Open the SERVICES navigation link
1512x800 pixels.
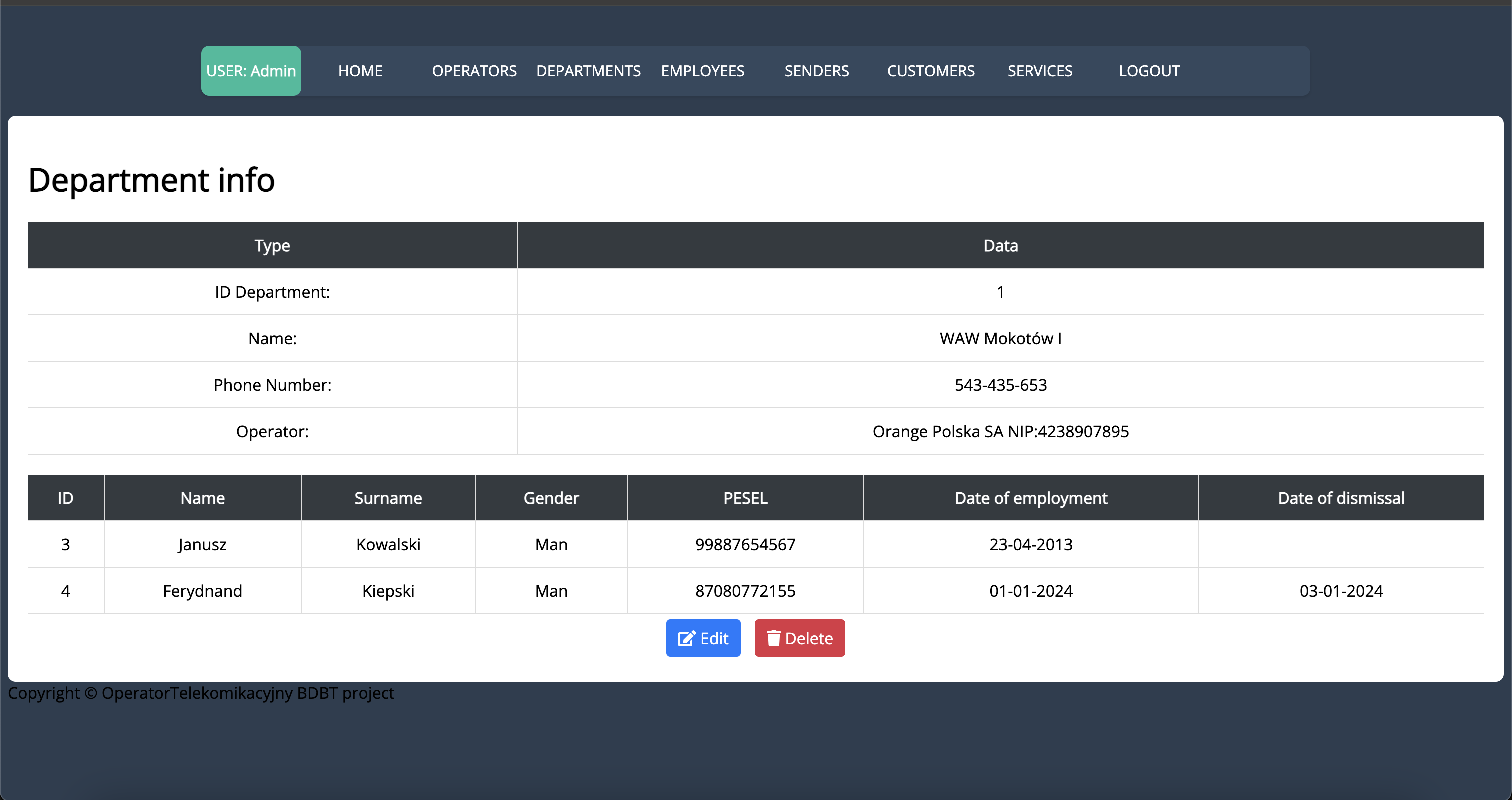tap(1040, 71)
